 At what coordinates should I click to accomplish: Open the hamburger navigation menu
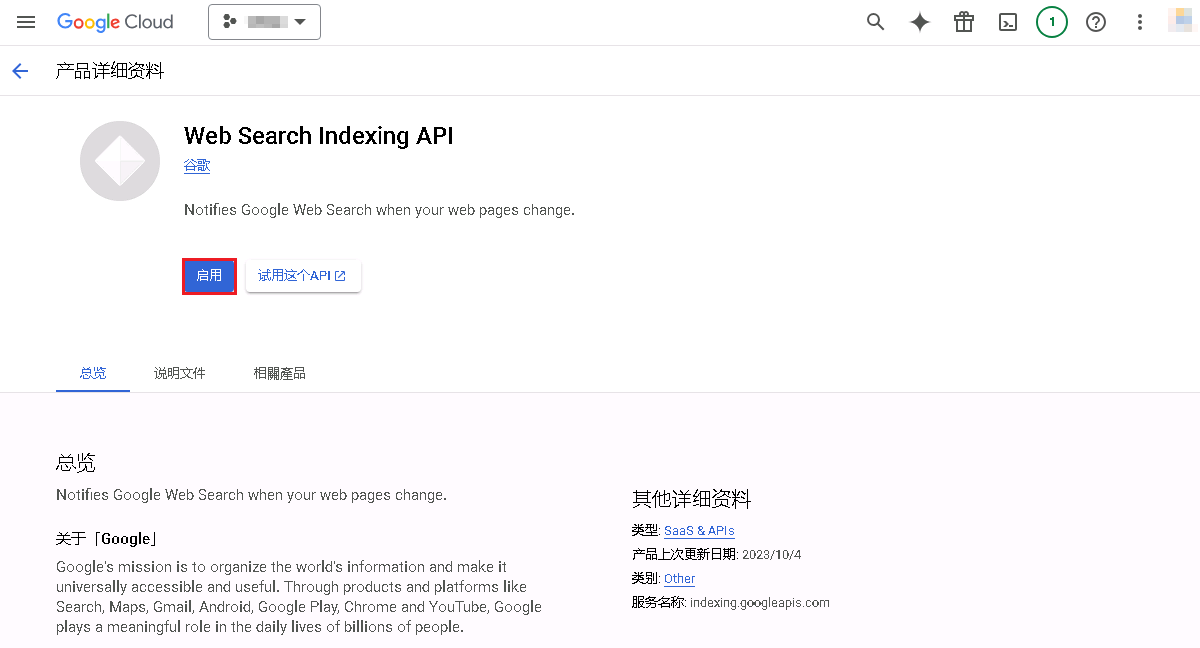(x=26, y=22)
